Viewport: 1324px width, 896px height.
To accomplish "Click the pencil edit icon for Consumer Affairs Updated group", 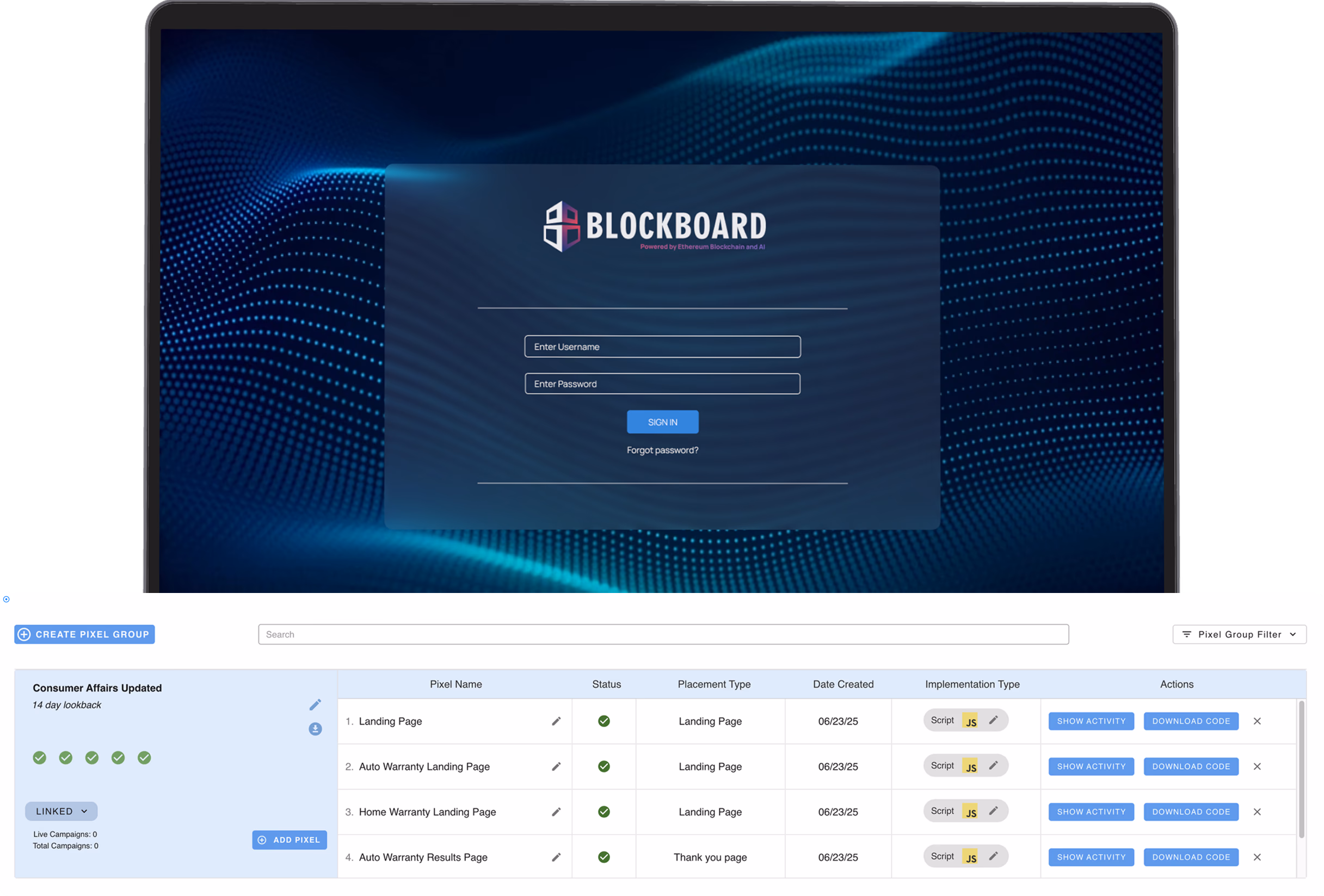I will coord(315,705).
